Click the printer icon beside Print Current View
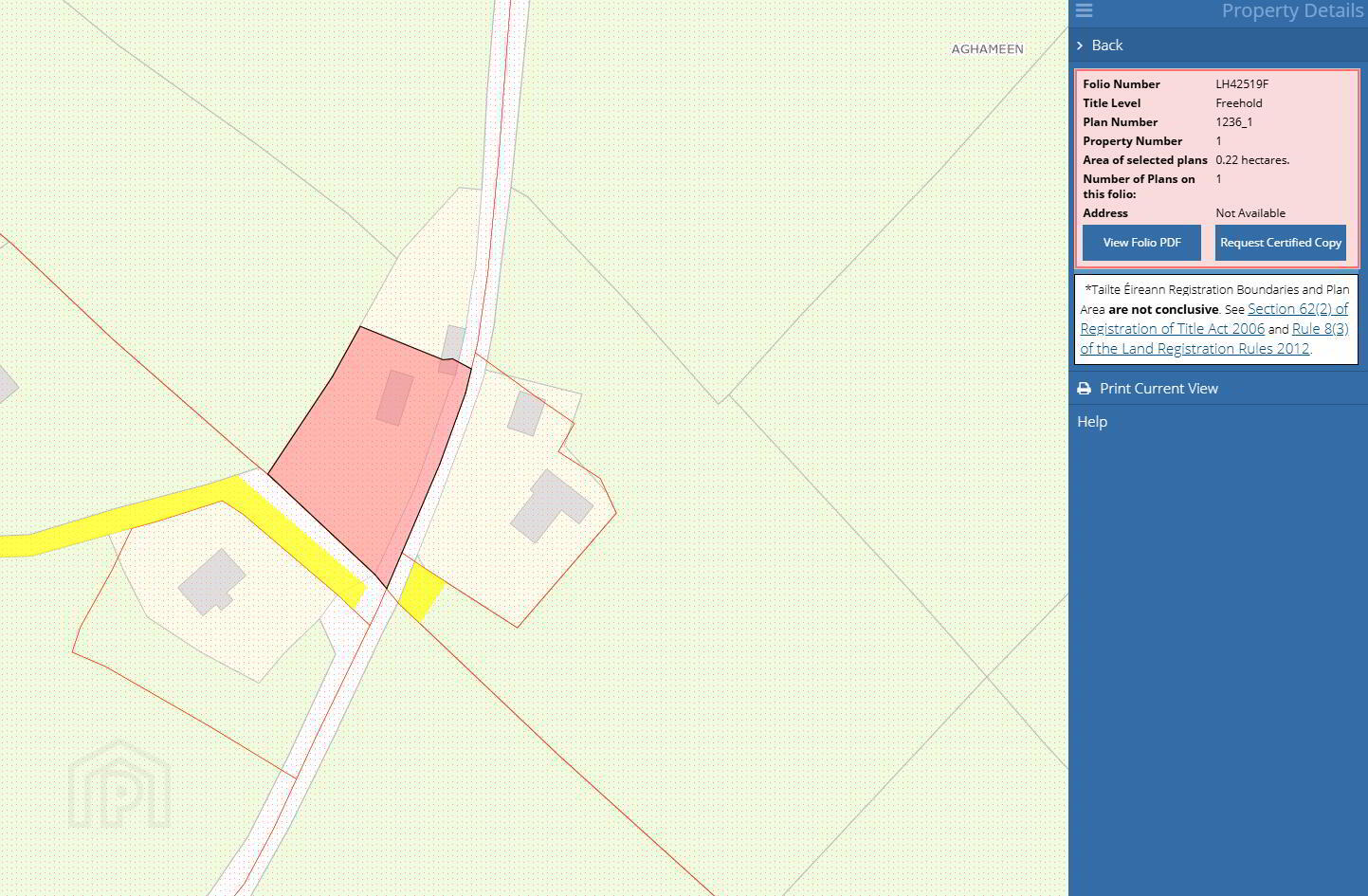The image size is (1368, 896). point(1084,389)
